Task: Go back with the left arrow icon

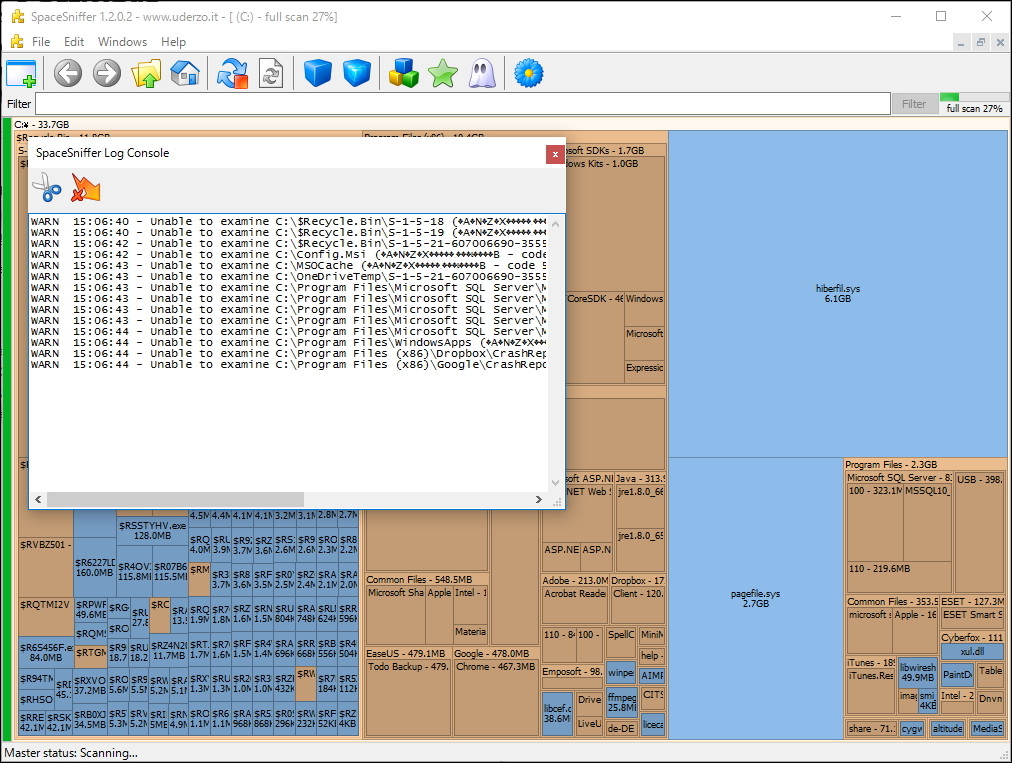Action: point(68,73)
